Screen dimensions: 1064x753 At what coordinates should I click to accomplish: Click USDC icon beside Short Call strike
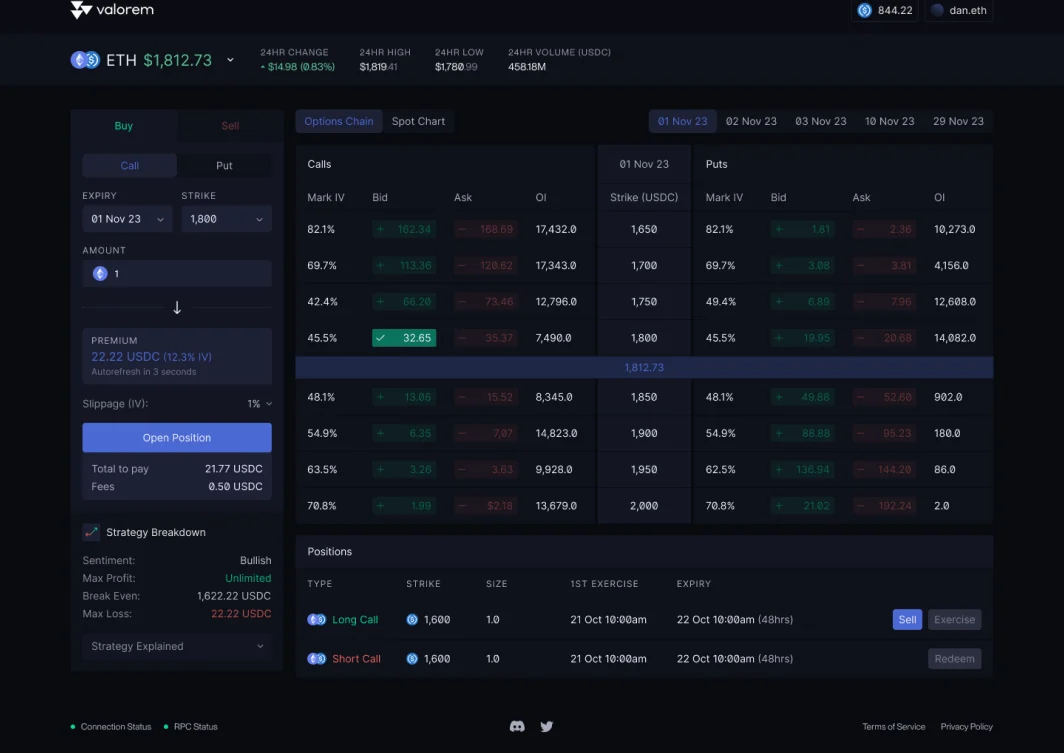coord(412,659)
